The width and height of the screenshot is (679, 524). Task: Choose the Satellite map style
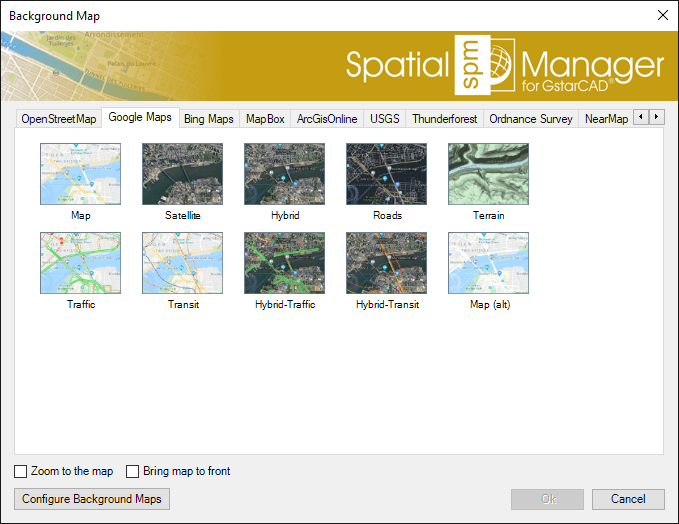click(182, 174)
